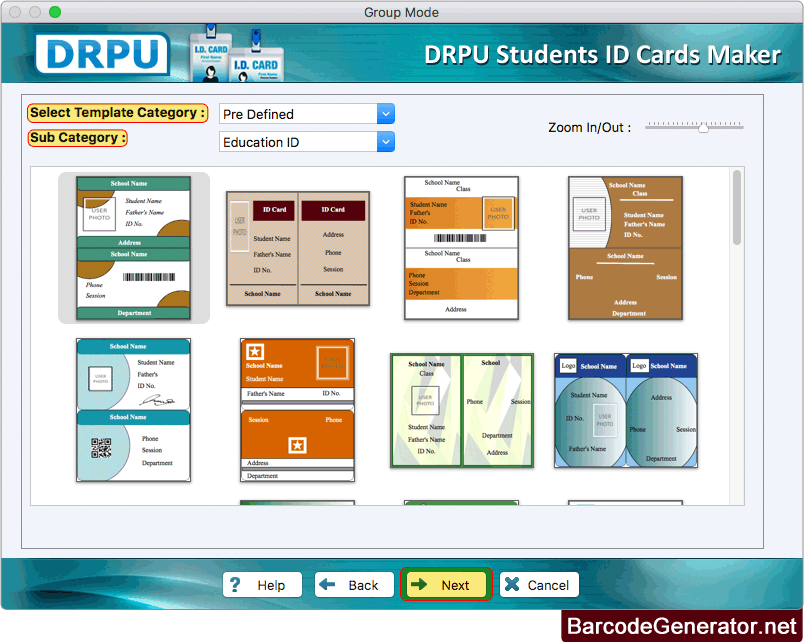The width and height of the screenshot is (804, 642).
Task: Click the Help button
Action: pos(262,585)
